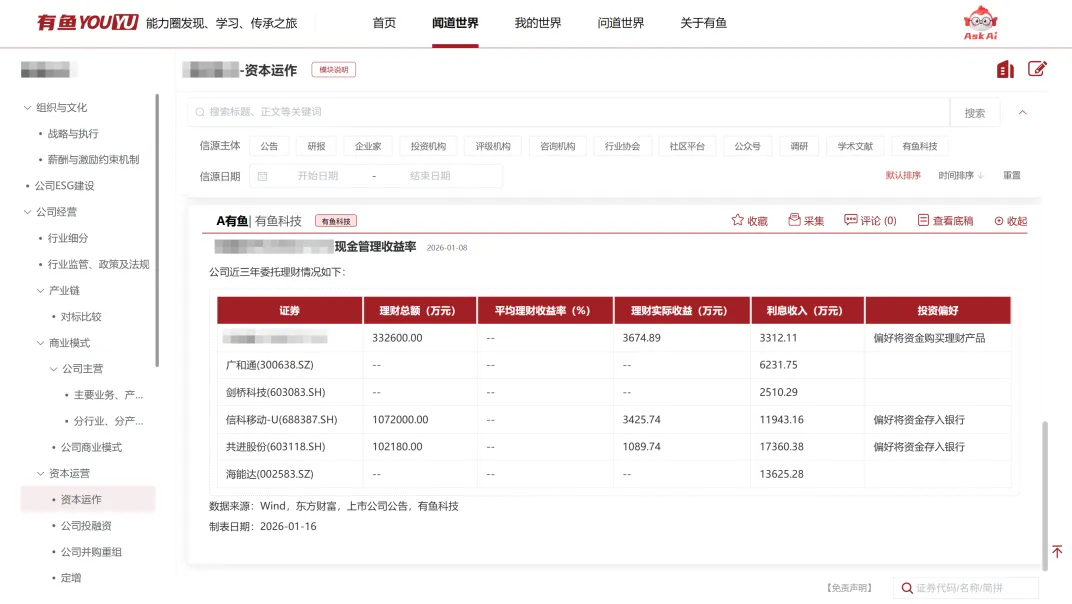Open the 评论 (0) comments

tap(870, 220)
